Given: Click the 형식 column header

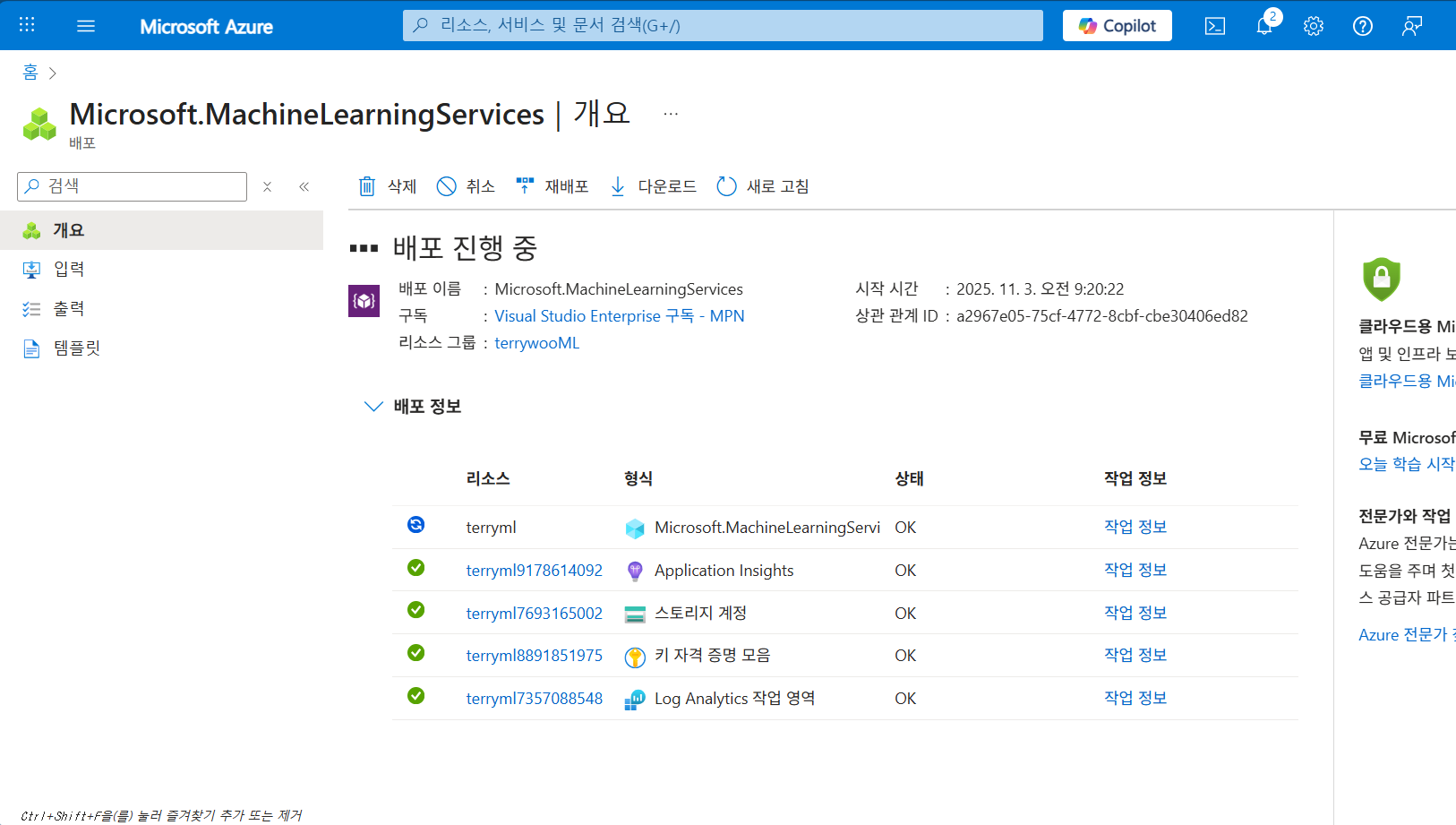Looking at the screenshot, I should click(x=638, y=478).
